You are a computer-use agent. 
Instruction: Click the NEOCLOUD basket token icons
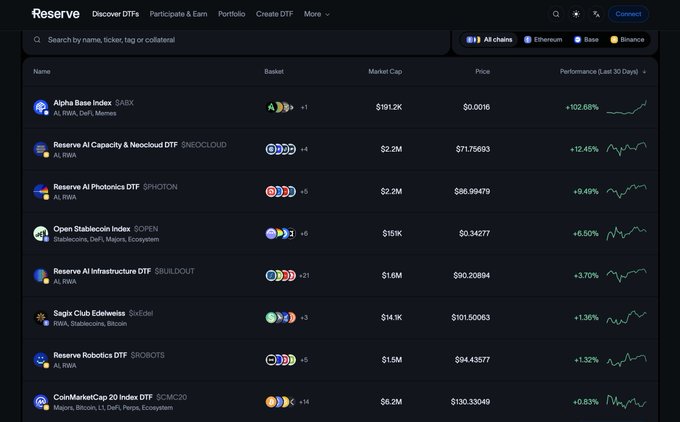click(x=281, y=149)
